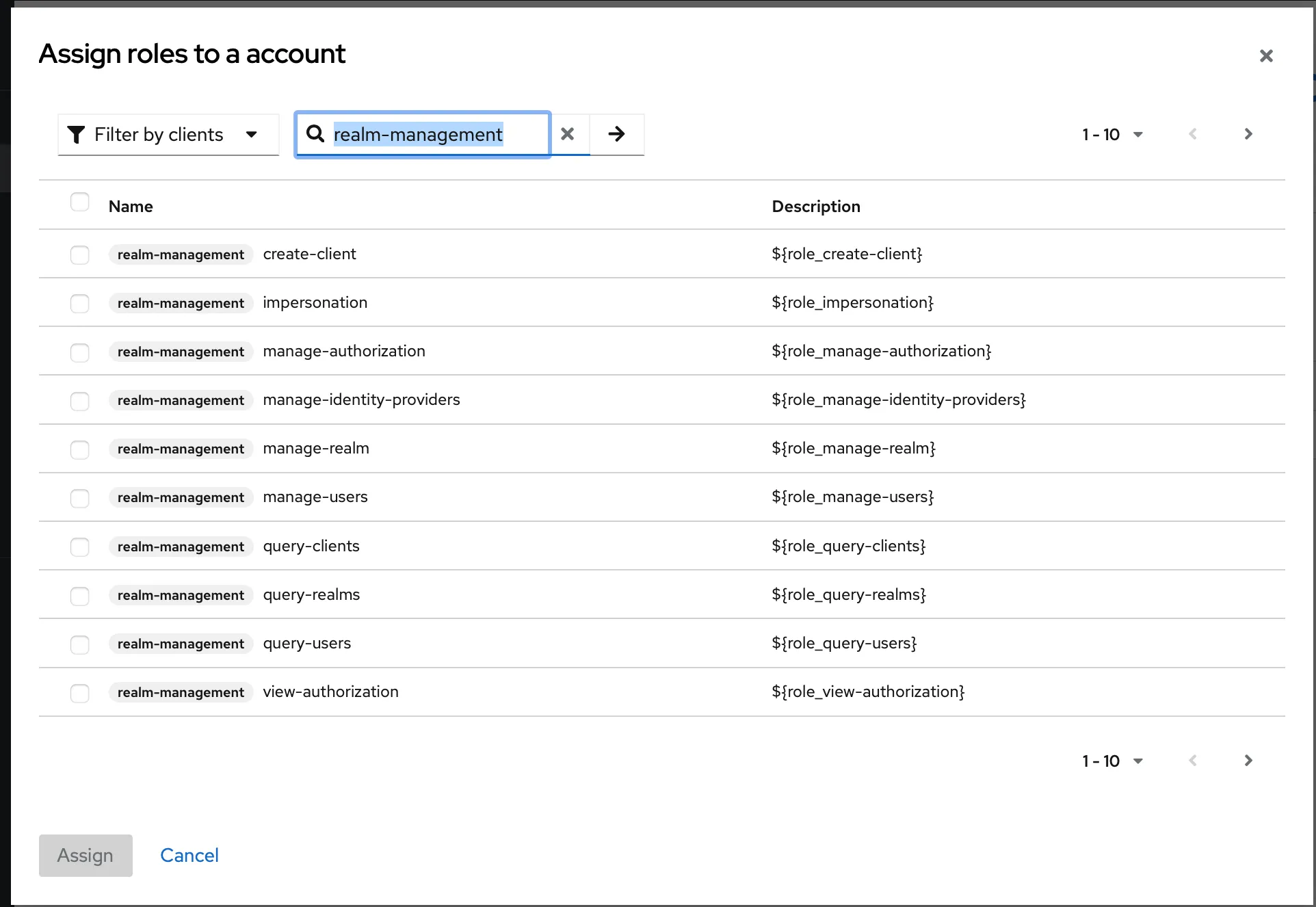Check the select-all header checkbox
The height and width of the screenshot is (907, 1316).
[x=80, y=202]
